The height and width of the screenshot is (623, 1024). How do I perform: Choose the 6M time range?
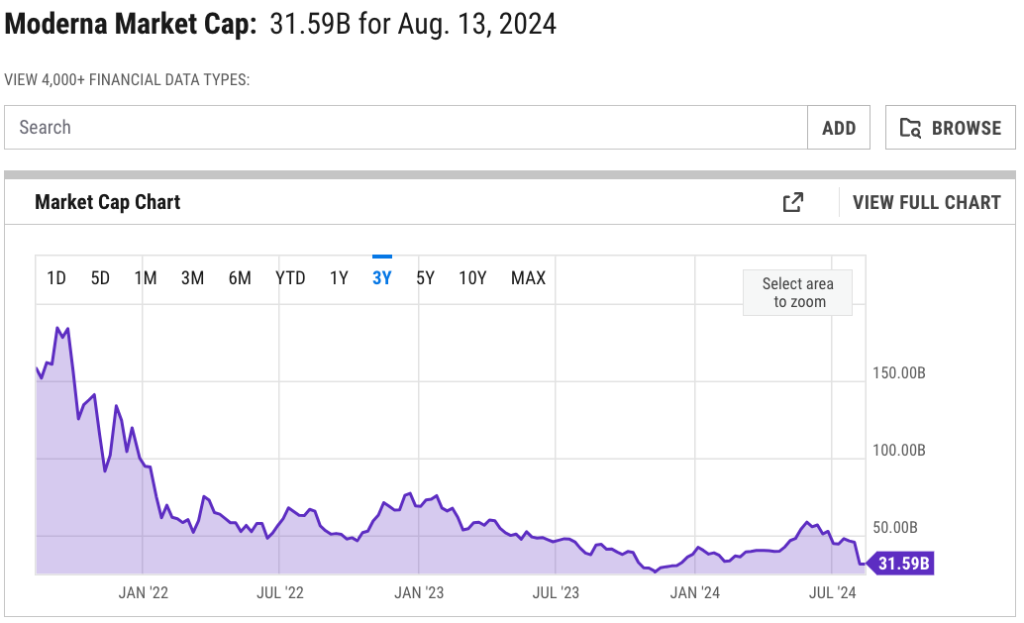click(239, 278)
